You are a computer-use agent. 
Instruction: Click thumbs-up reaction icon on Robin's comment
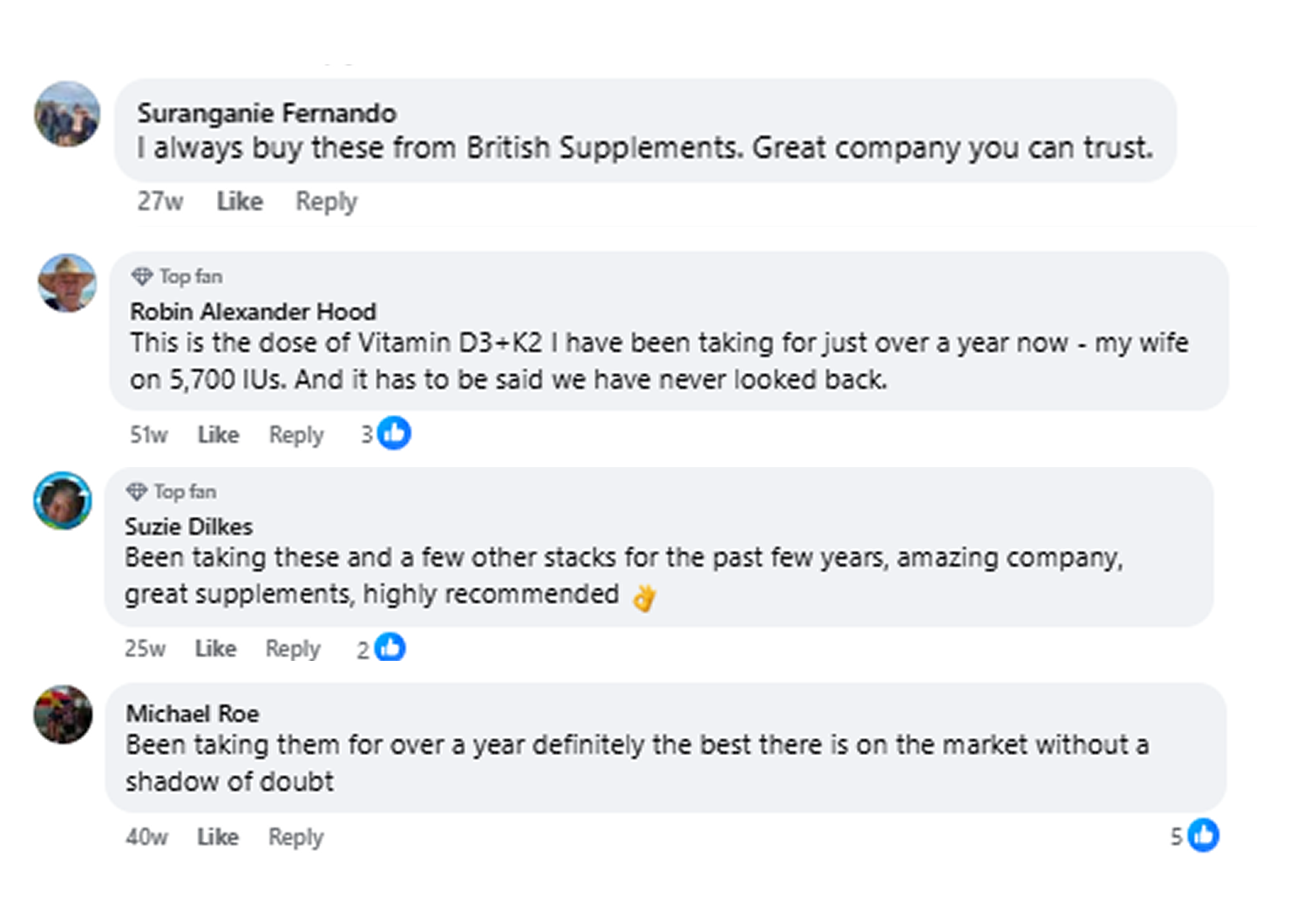[x=394, y=433]
